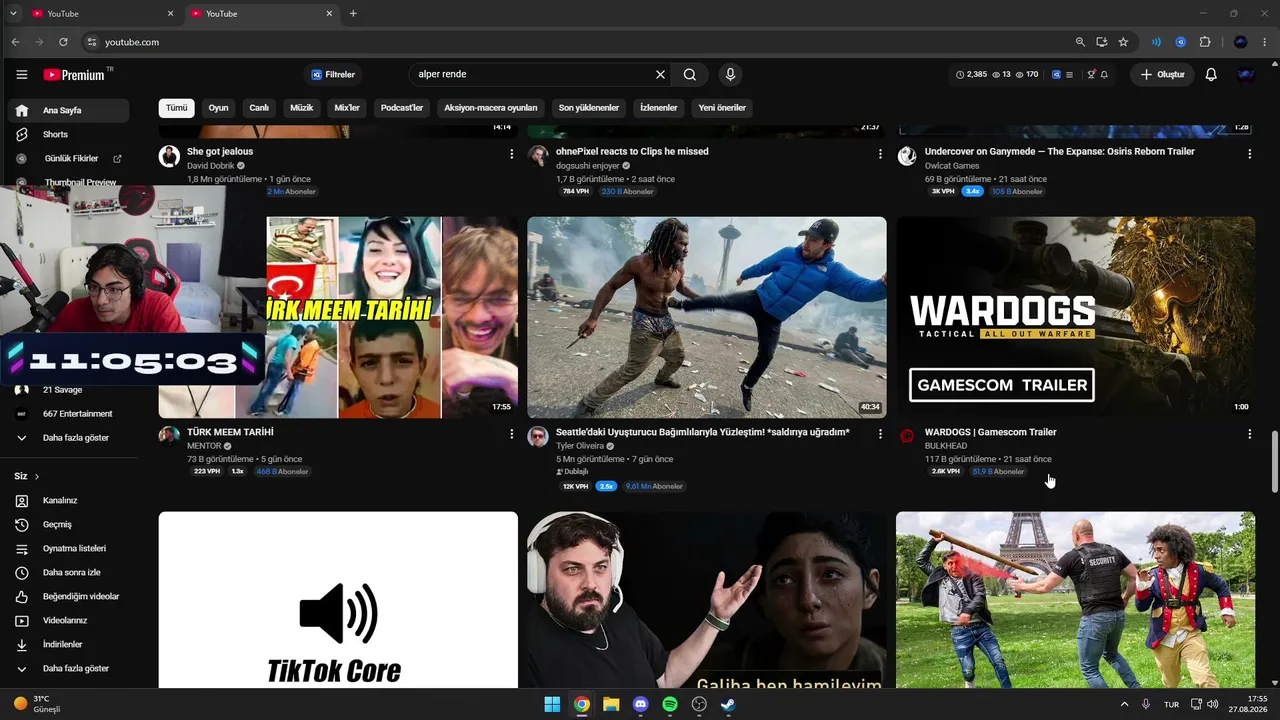Open options menu for WARDOGS Gamescom Trailer

[x=1249, y=434]
